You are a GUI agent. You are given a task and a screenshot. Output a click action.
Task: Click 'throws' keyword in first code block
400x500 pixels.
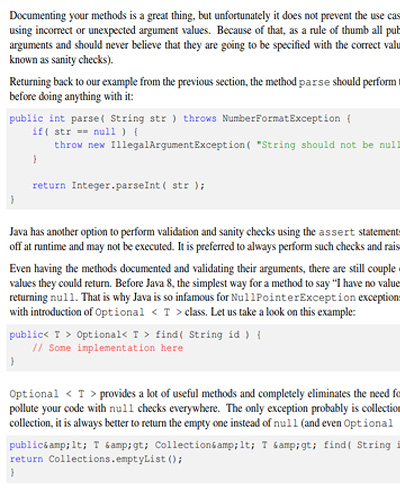(200, 118)
